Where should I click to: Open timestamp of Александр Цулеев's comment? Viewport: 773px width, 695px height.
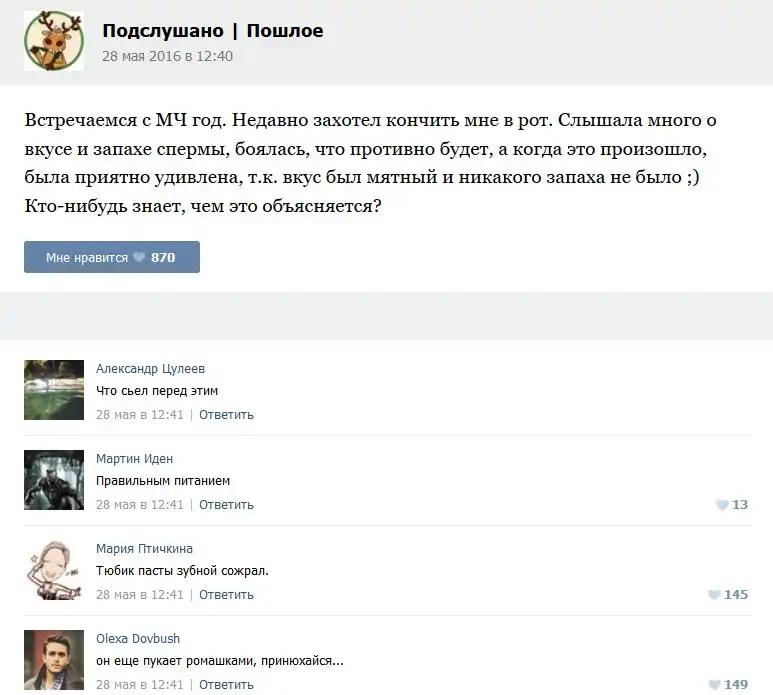pyautogui.click(x=140, y=415)
